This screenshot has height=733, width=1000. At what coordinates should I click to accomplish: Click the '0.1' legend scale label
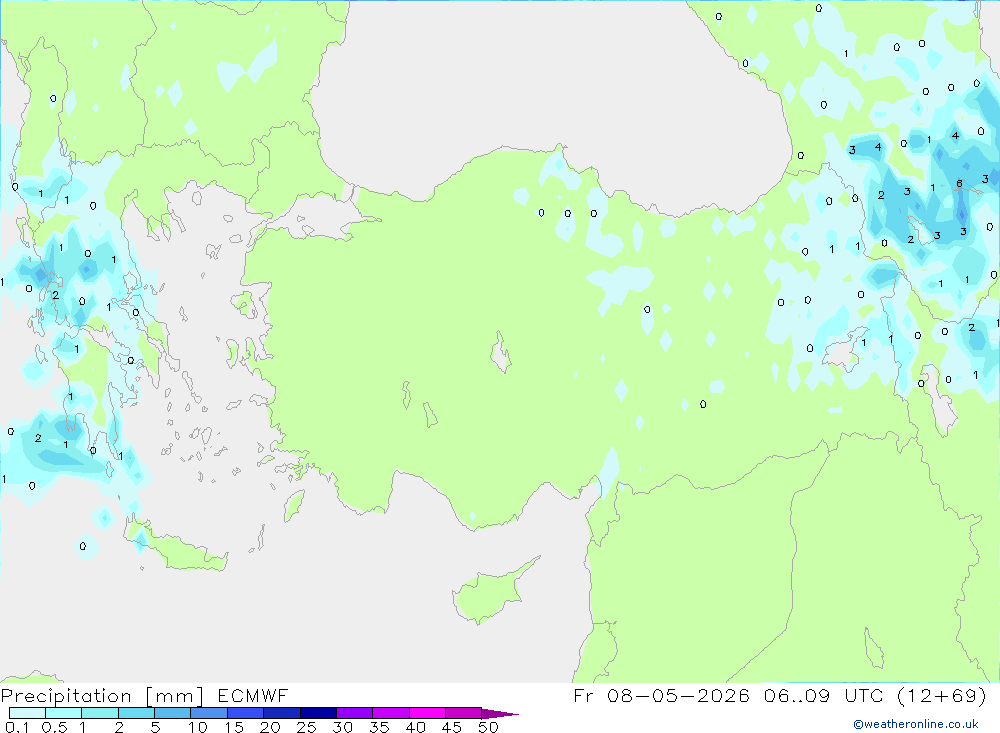(17, 727)
